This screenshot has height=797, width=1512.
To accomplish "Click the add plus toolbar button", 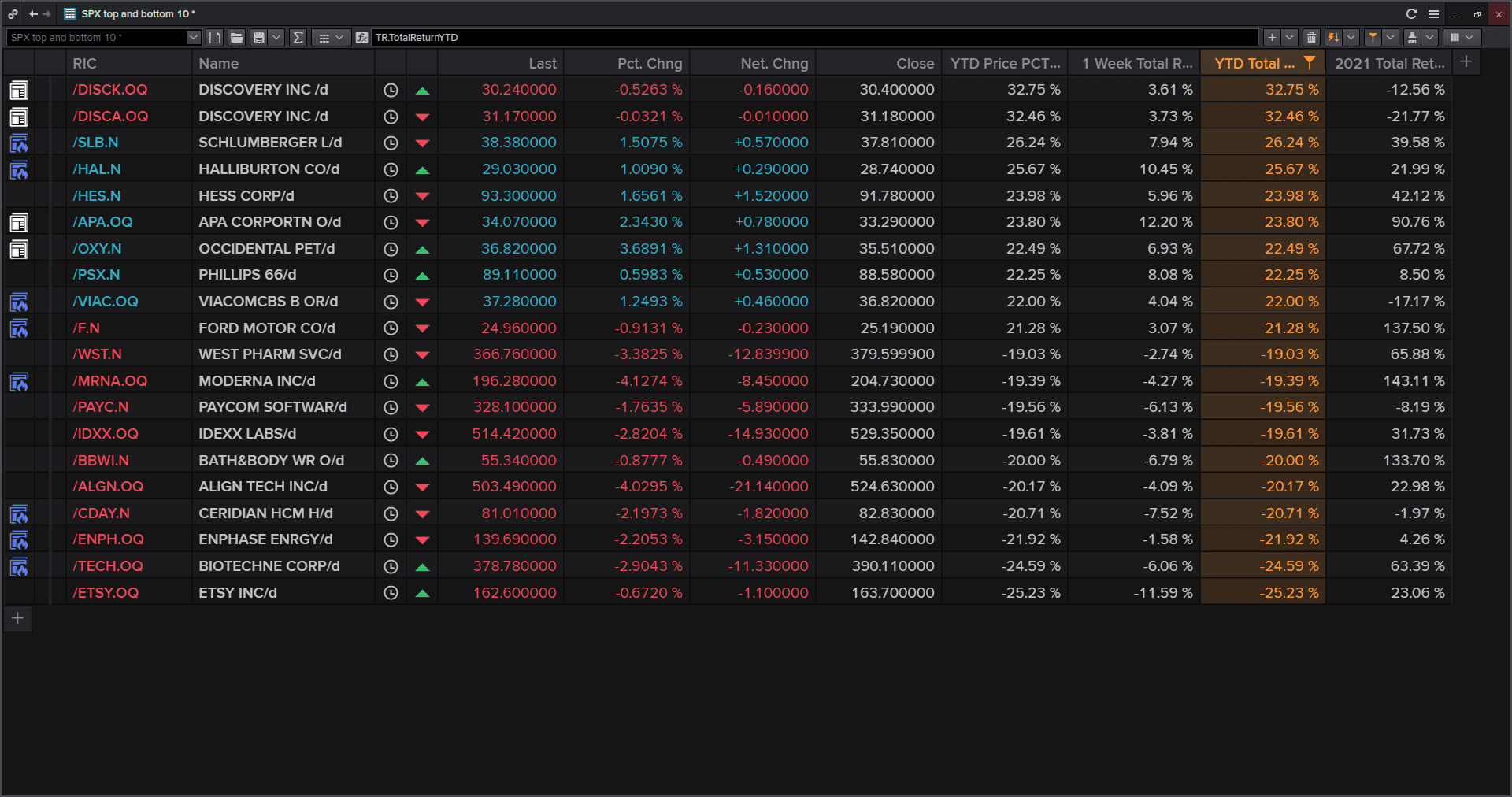I will click(x=1272, y=37).
